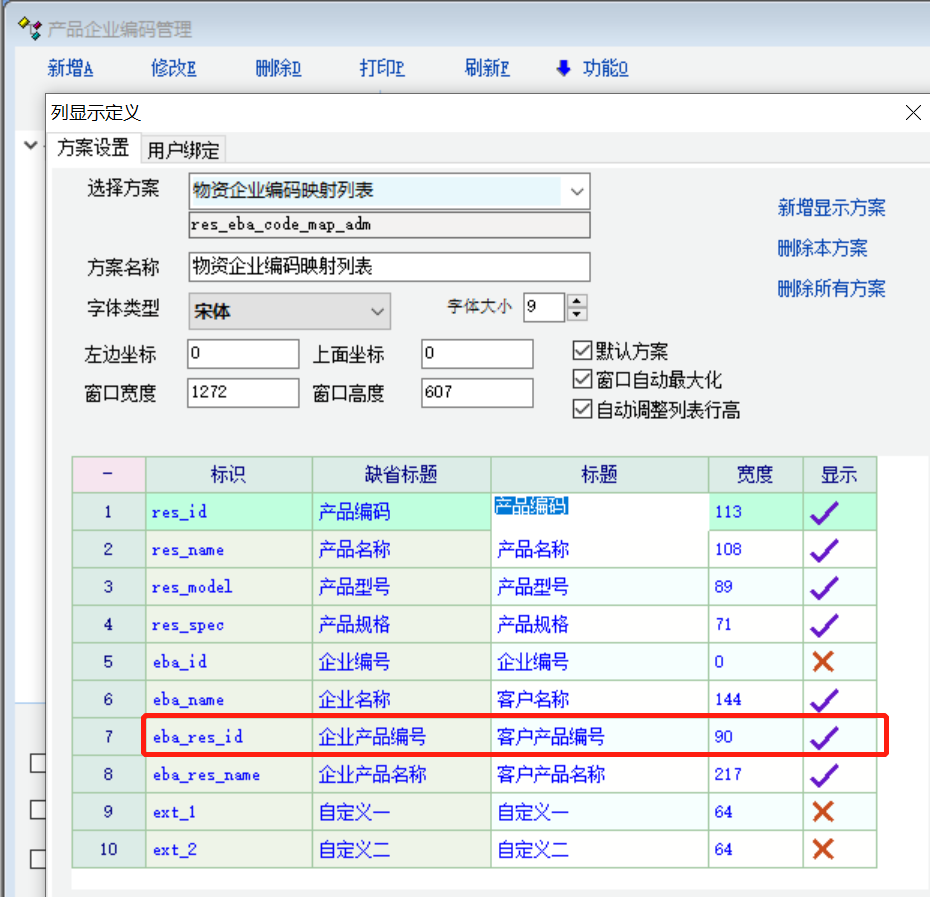The width and height of the screenshot is (930, 897).
Task: Click red X display icon for ext_2 row
Action: click(x=824, y=849)
